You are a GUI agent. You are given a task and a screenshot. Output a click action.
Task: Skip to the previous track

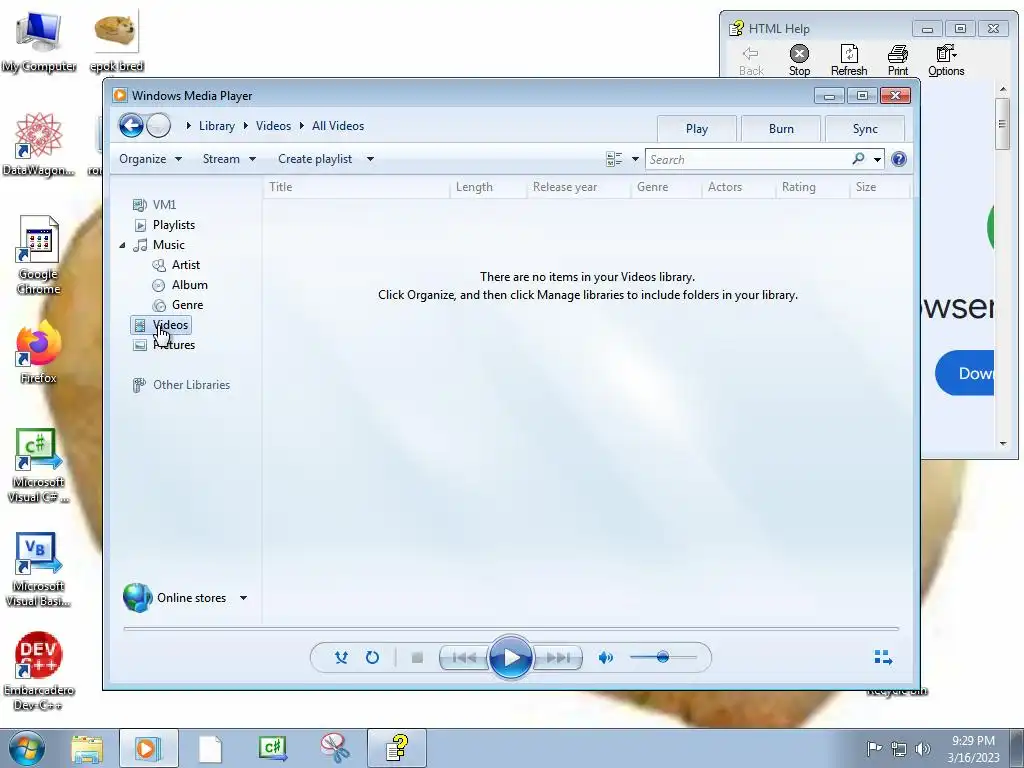(464, 658)
